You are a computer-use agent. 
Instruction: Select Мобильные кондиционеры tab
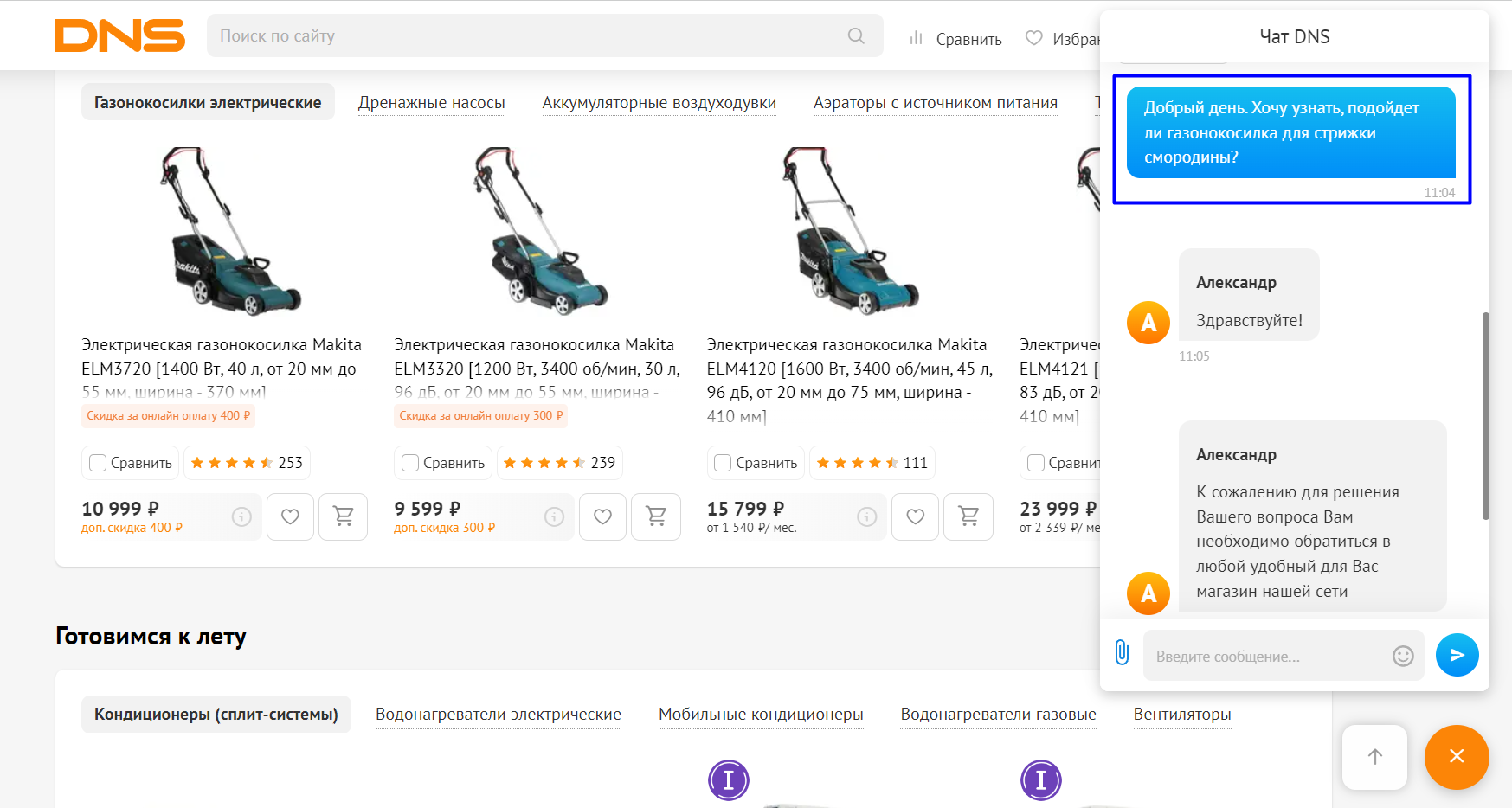(761, 715)
